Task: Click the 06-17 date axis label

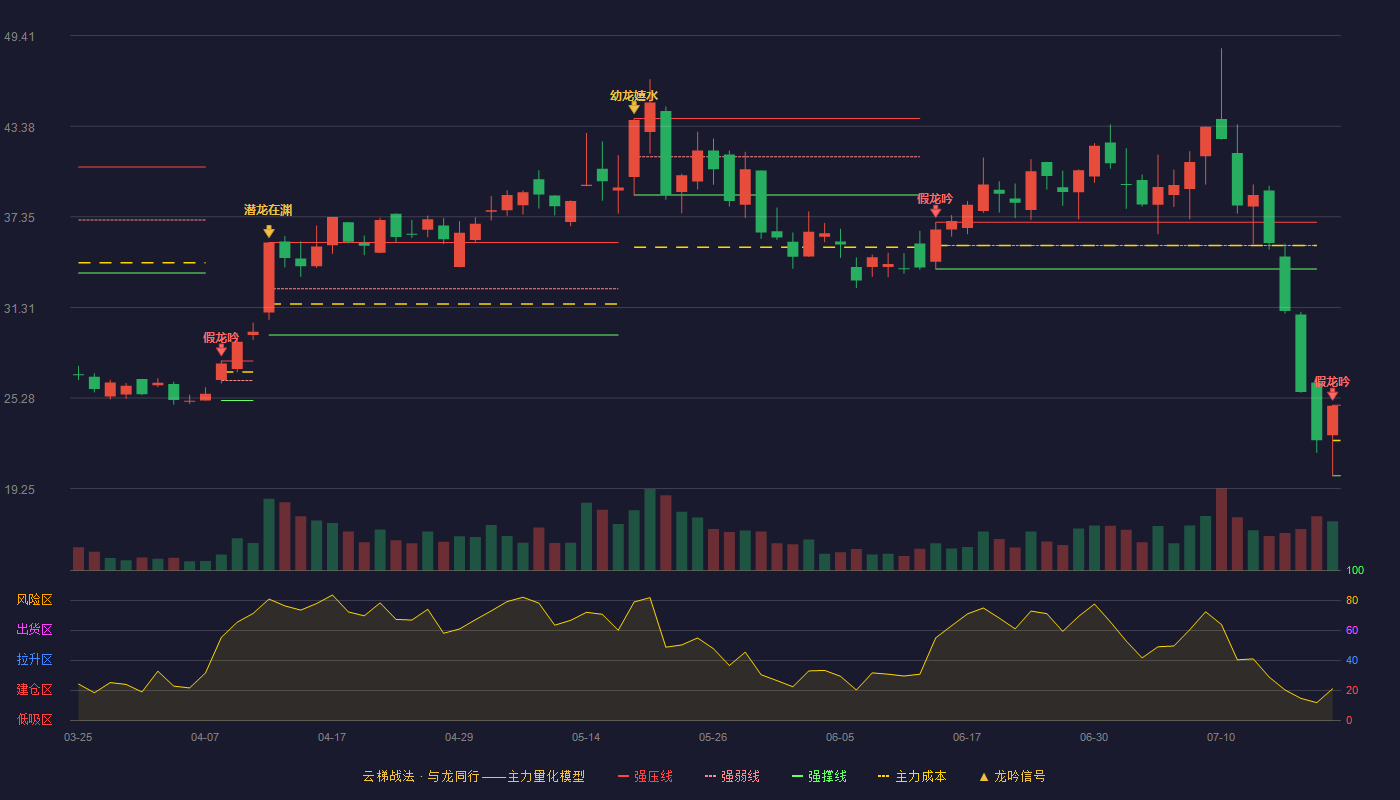Action: (x=967, y=737)
